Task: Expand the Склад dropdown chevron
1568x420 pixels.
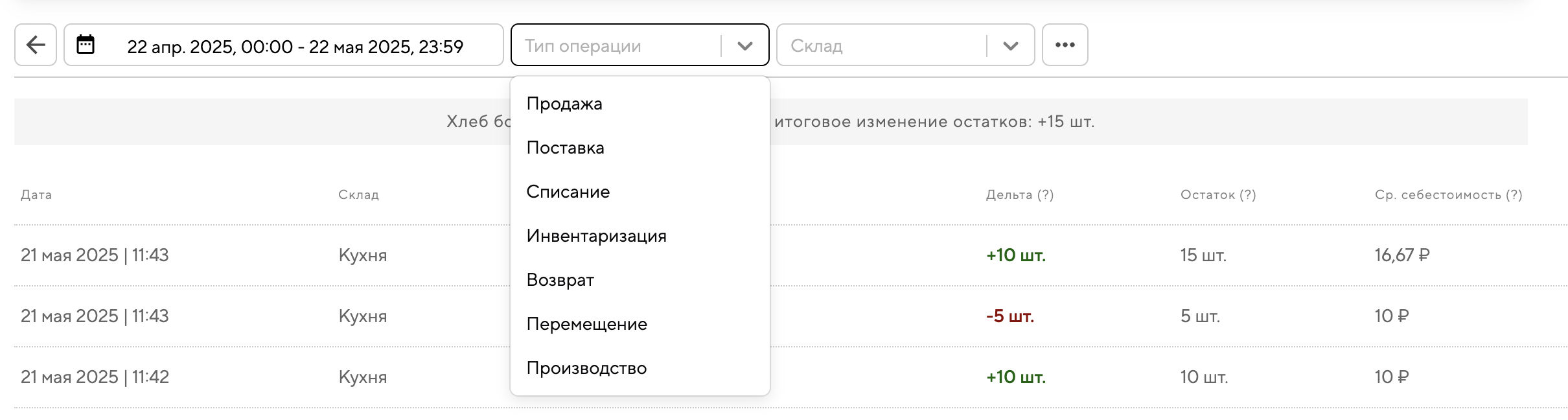Action: [1010, 45]
